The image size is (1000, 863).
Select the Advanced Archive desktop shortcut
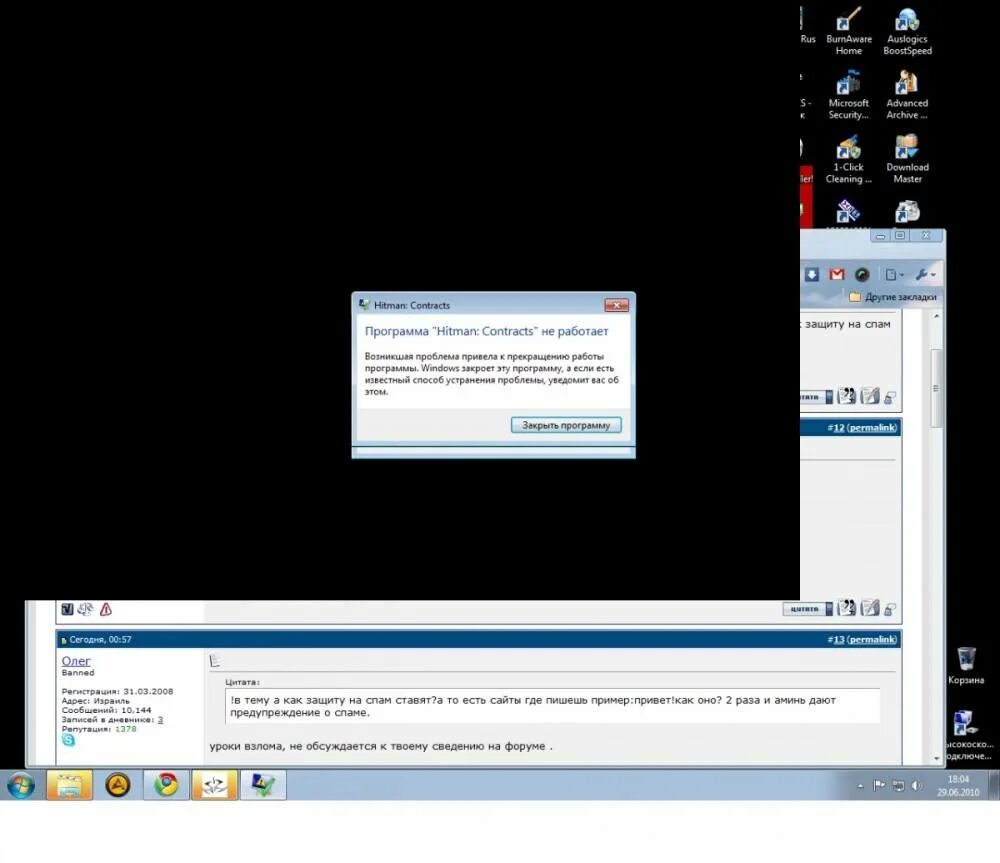[907, 96]
